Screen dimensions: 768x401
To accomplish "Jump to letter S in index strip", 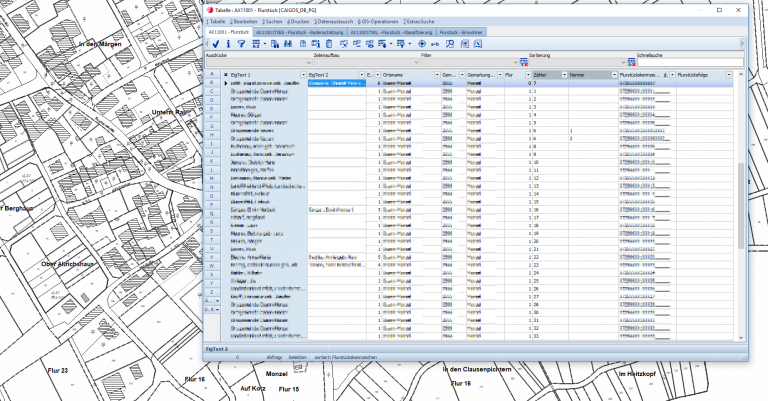I will [x=212, y=231].
